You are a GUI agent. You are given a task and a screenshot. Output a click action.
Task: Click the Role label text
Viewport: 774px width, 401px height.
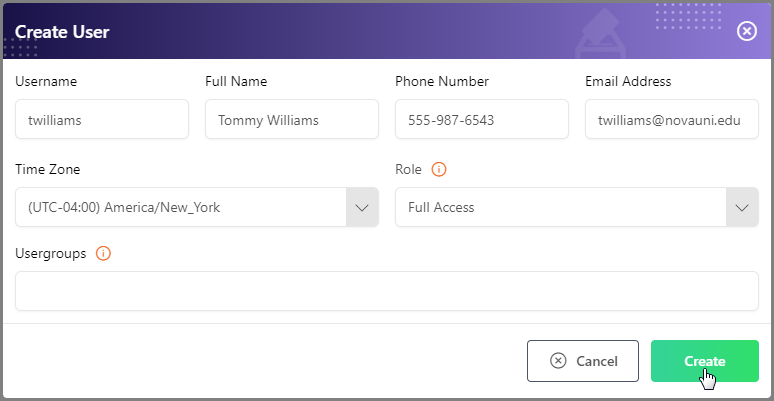(408, 169)
